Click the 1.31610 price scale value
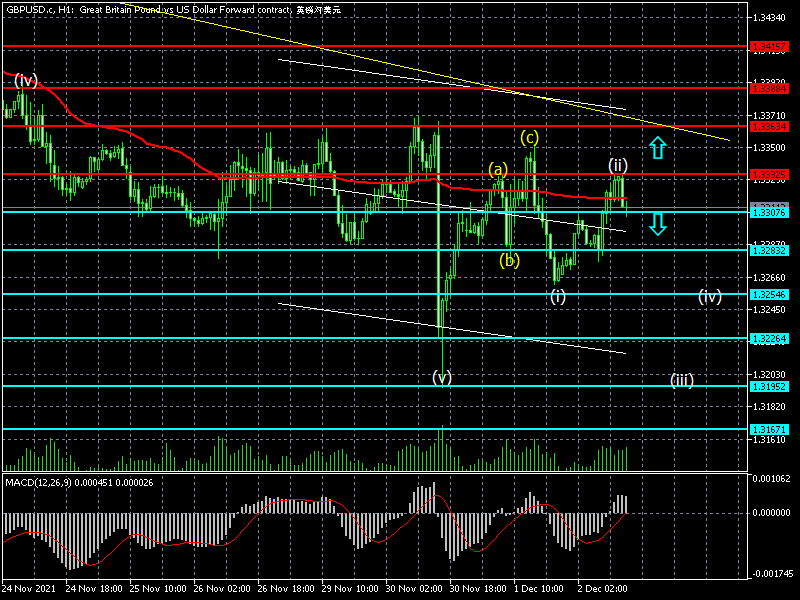The width and height of the screenshot is (800, 600). click(x=769, y=439)
